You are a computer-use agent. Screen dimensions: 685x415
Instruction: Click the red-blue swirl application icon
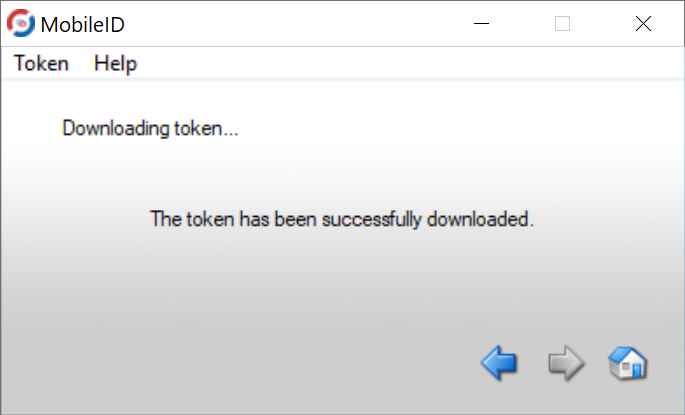pyautogui.click(x=21, y=23)
